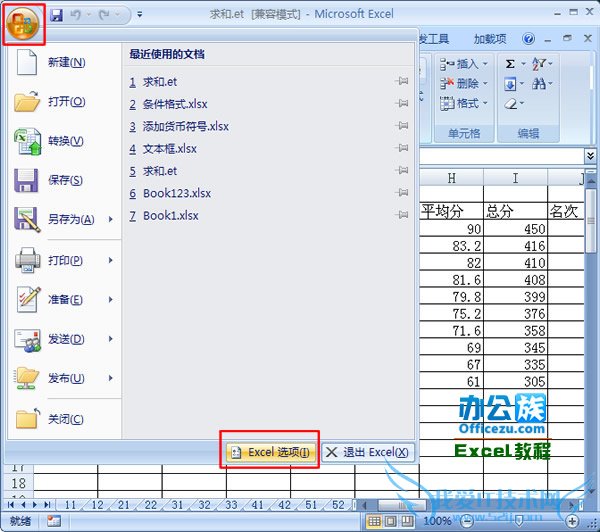Click the round Office button
Image resolution: width=600 pixels, height=532 pixels.
point(23,21)
